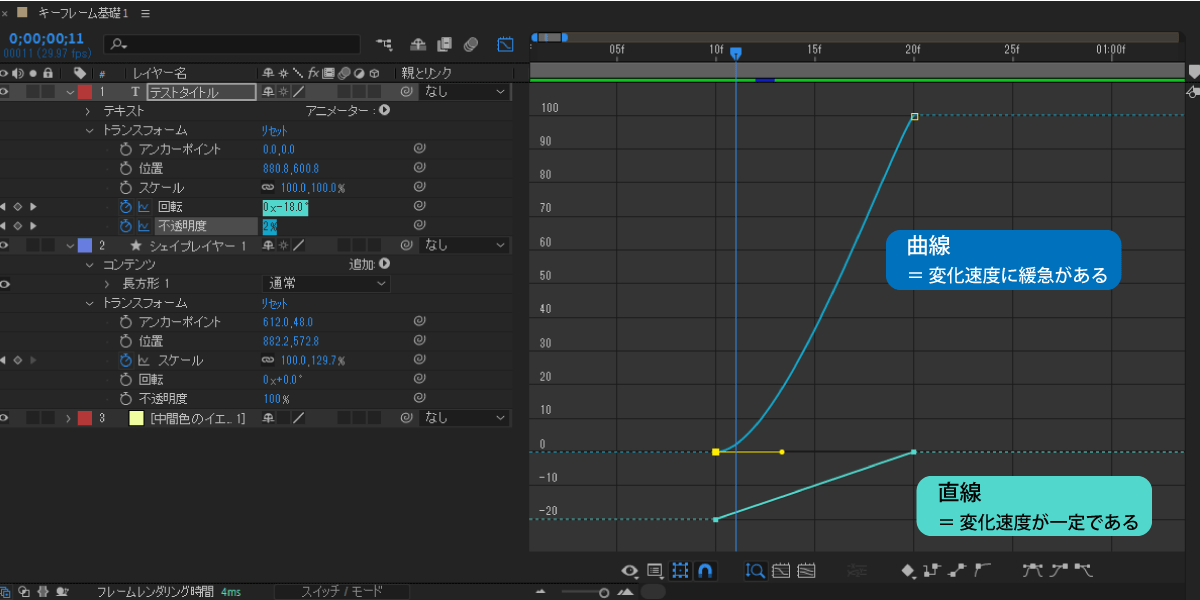Viewport: 1200px width, 600px height.
Task: Collapse layer 1 テストタイトル twirl arrow
Action: pyautogui.click(x=69, y=92)
